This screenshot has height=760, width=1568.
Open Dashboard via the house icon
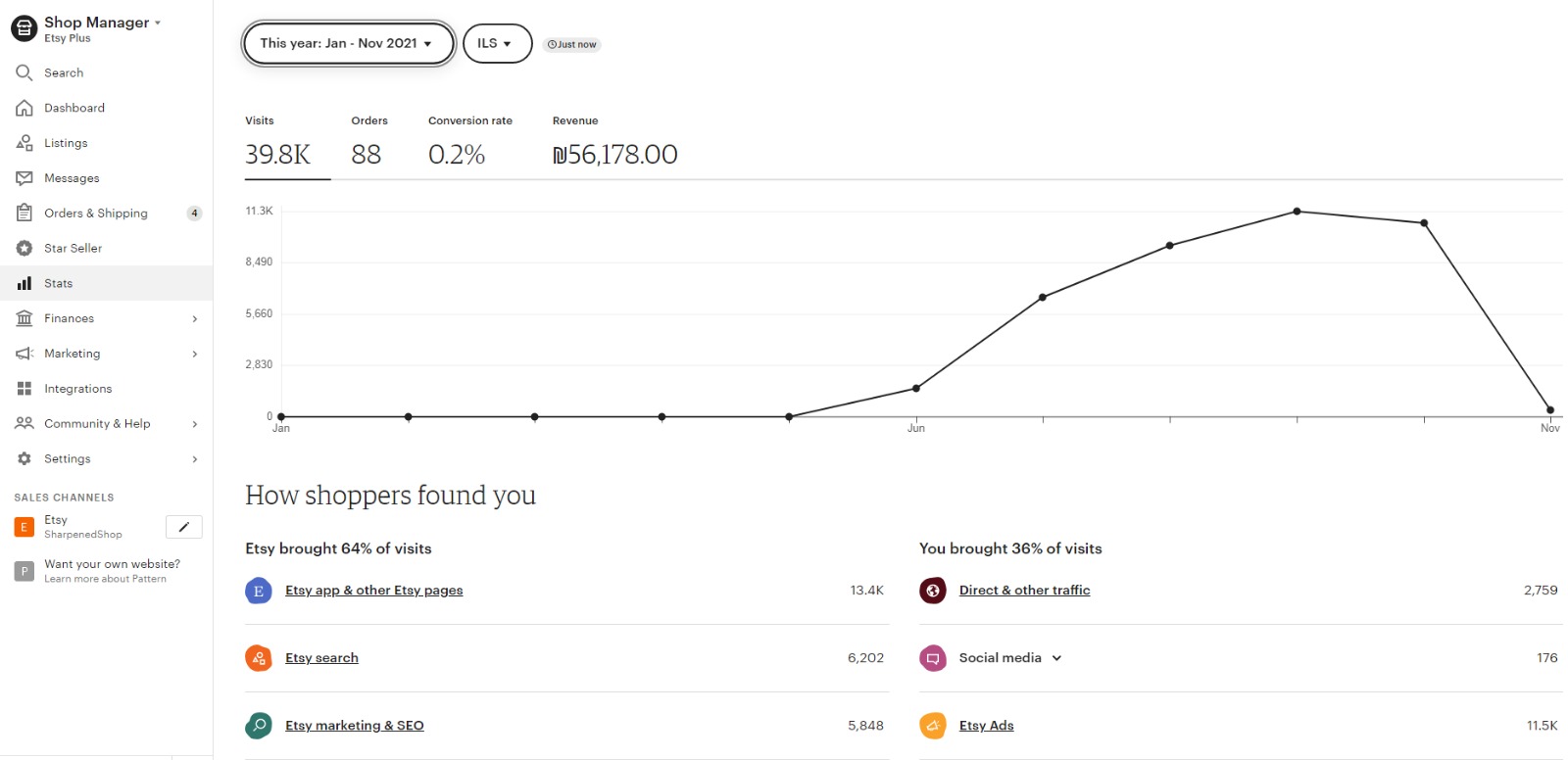[x=24, y=108]
